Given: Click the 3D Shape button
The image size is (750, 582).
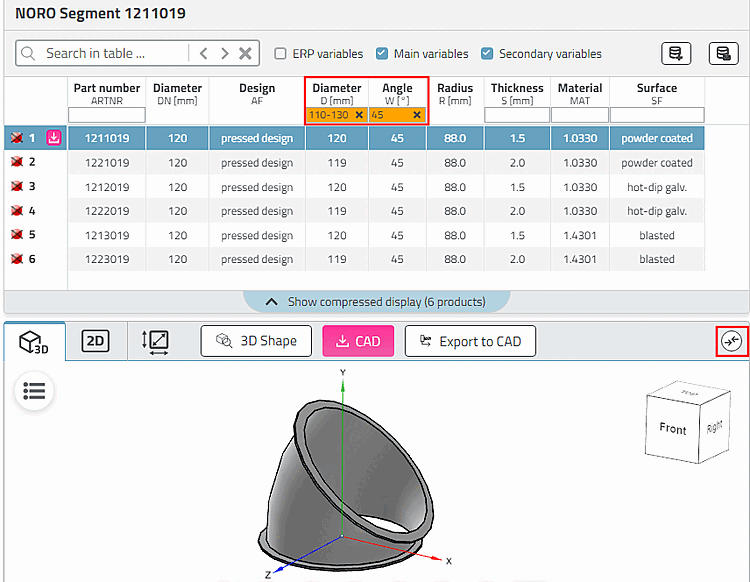Looking at the screenshot, I should tap(256, 341).
